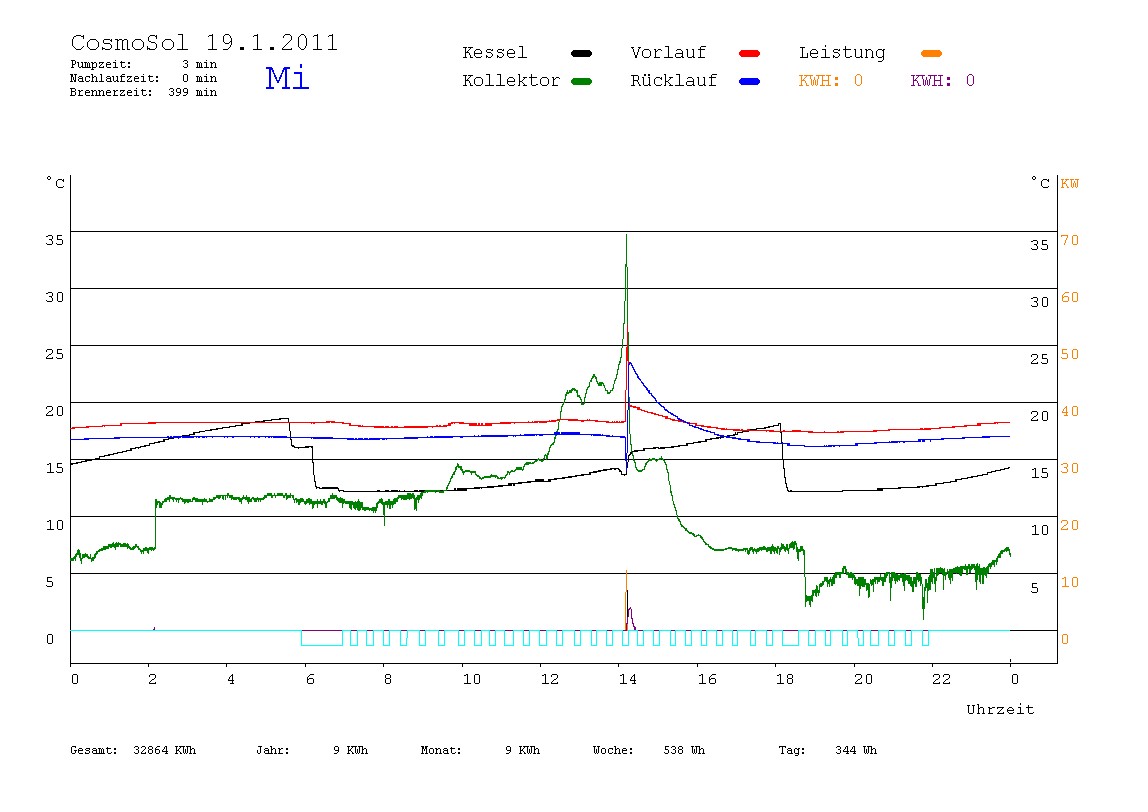Click the orange 'KWH: 0' value

pyautogui.click(x=831, y=81)
